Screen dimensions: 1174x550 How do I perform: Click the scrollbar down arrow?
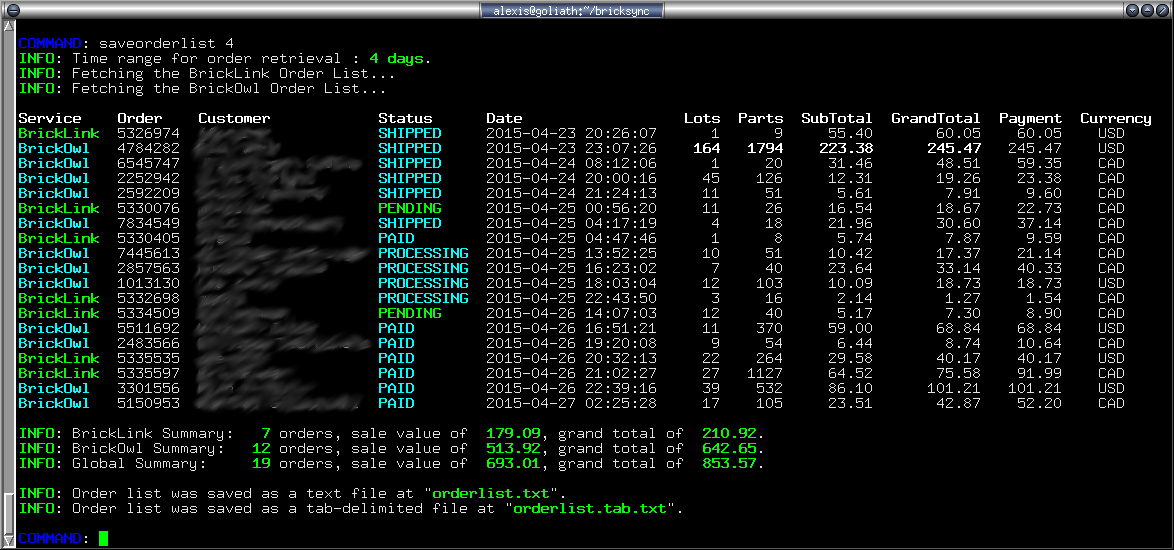[x=8, y=541]
